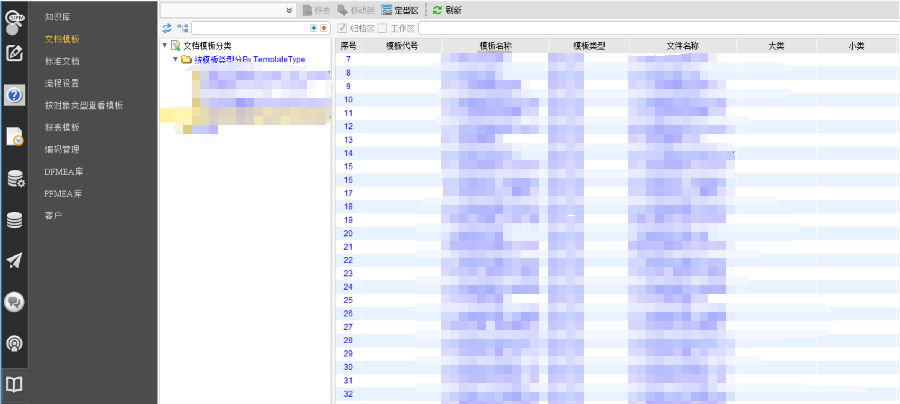This screenshot has width=900, height=404.
Task: Open 按对象类型查看模板 menu item
Action: [x=84, y=105]
